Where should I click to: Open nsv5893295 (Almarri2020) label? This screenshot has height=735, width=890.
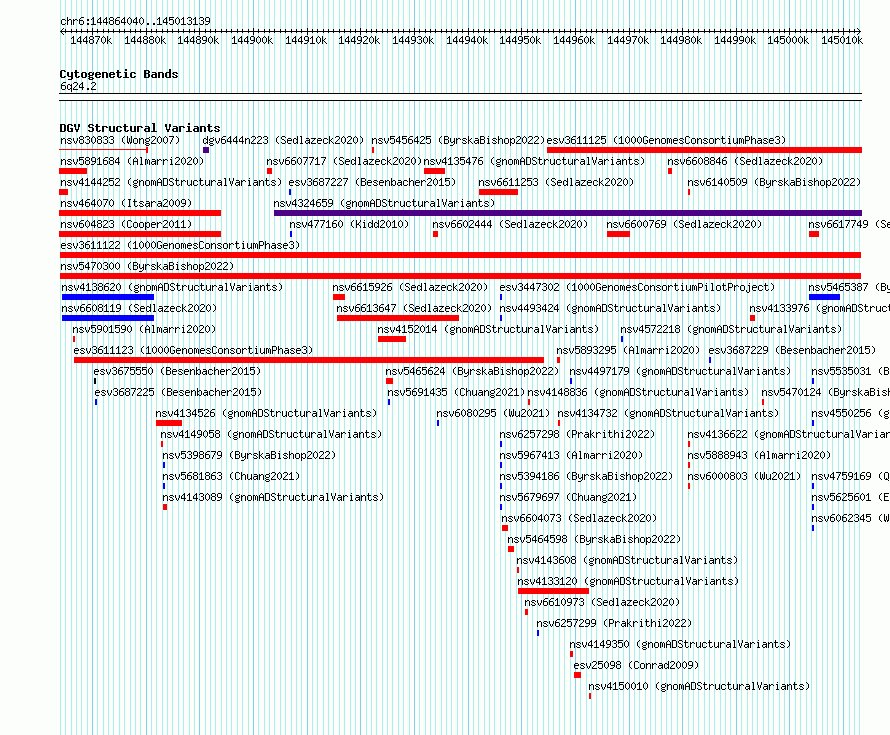click(628, 350)
